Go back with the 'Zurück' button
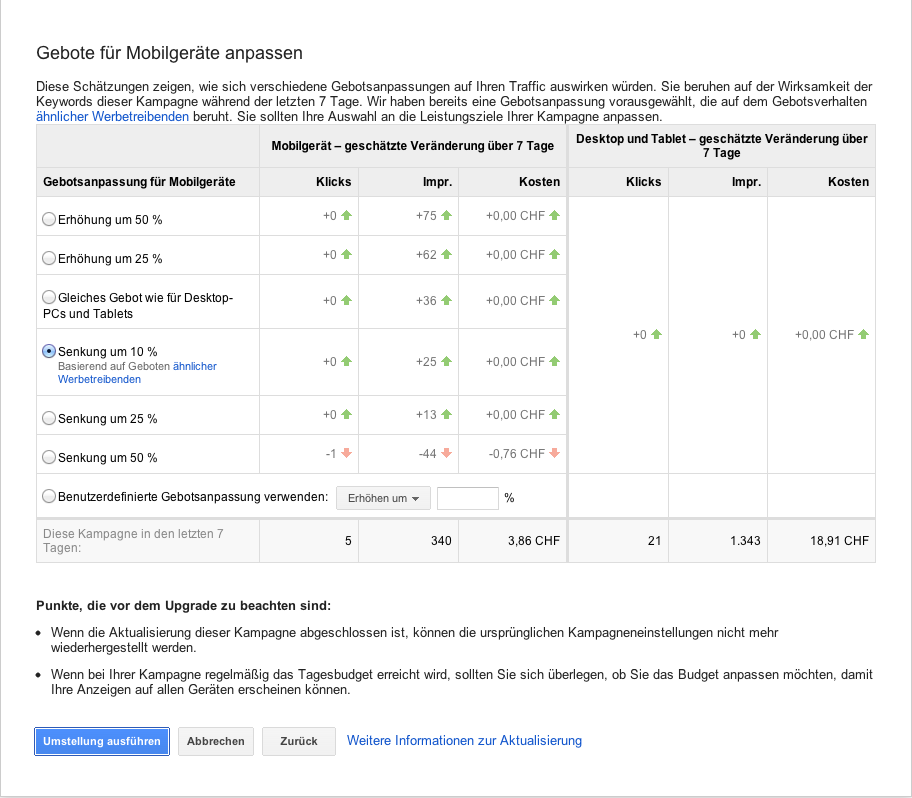 298,741
